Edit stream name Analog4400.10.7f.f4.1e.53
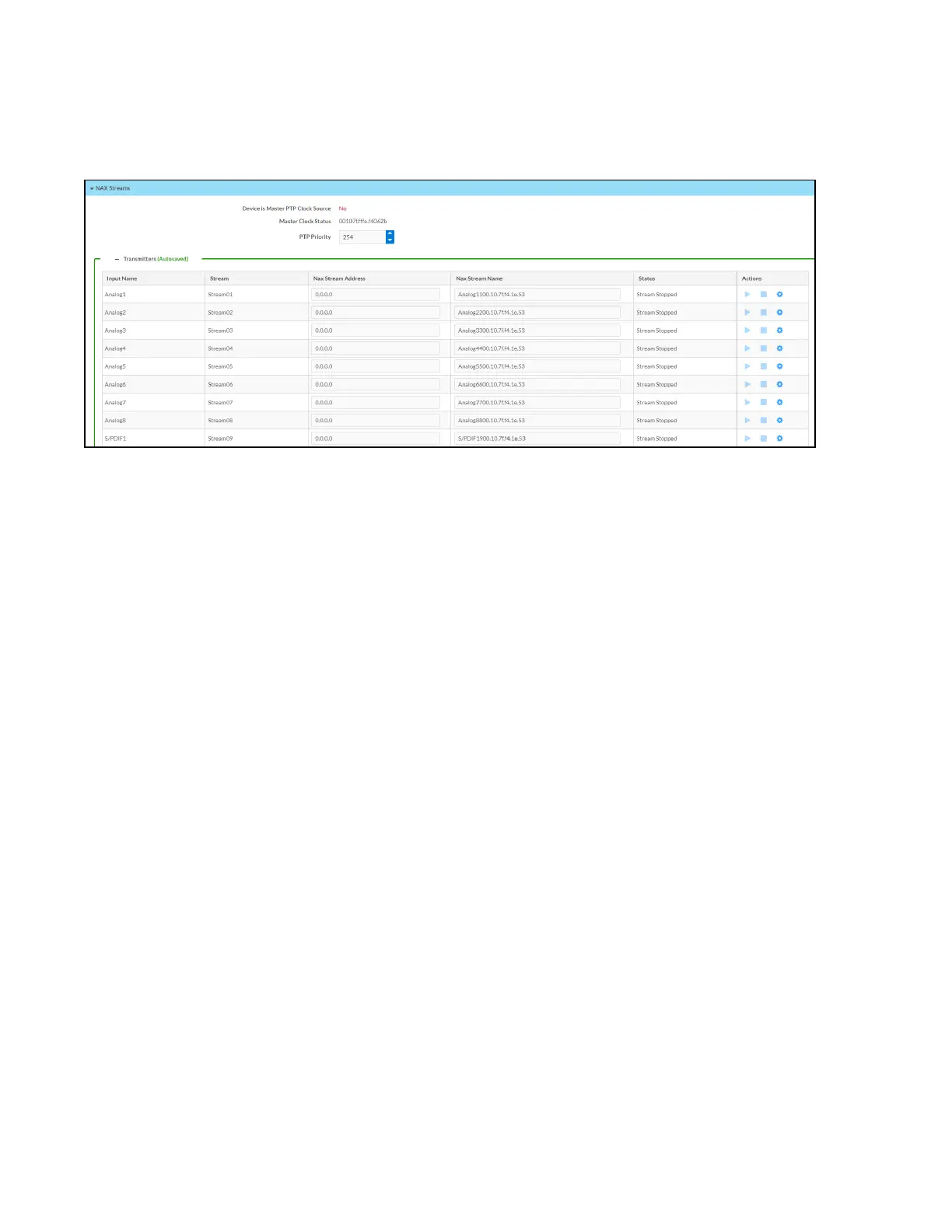The width and height of the screenshot is (952, 1232). [537, 348]
